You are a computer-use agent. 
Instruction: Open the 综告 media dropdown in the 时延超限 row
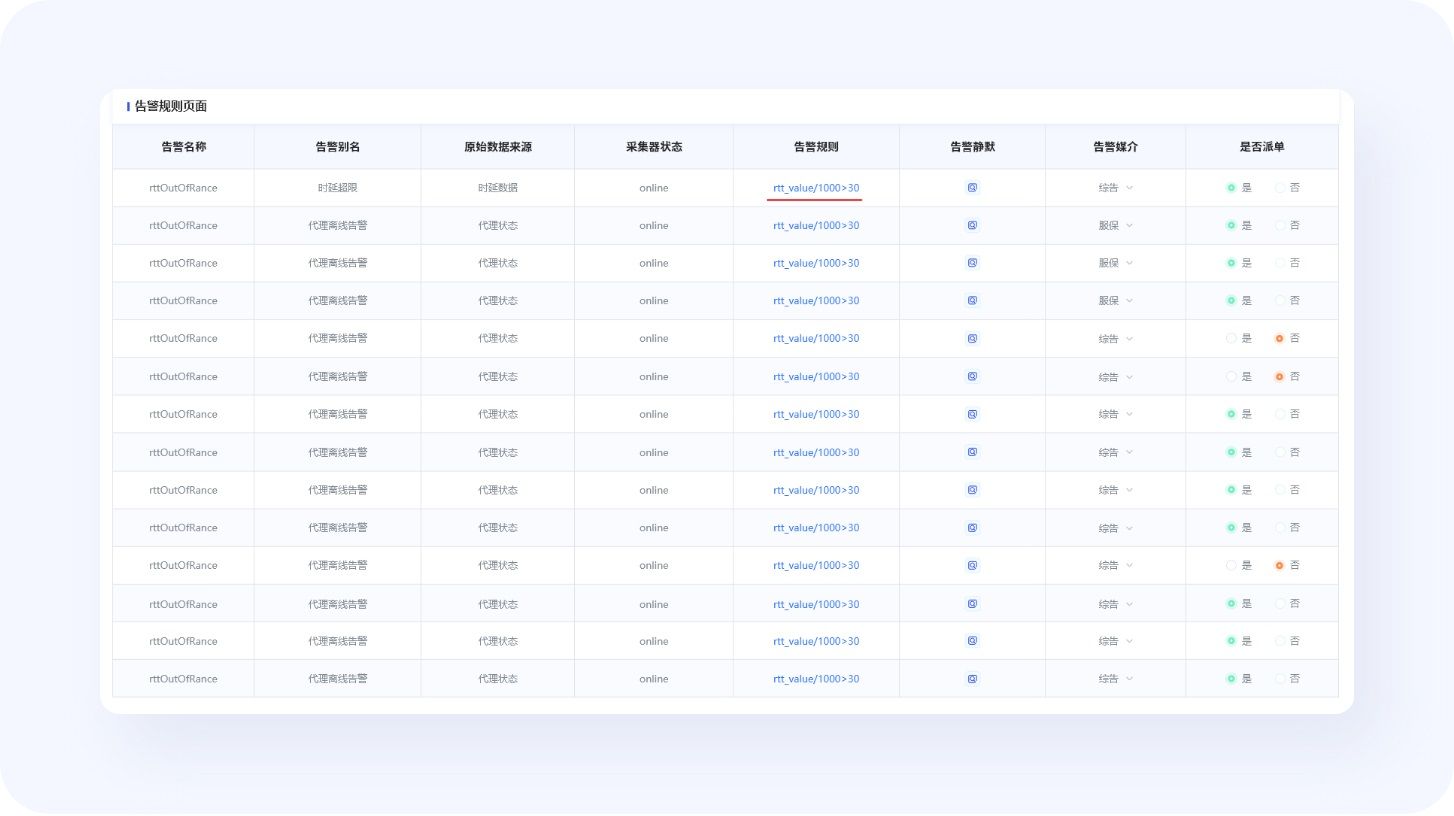1116,187
